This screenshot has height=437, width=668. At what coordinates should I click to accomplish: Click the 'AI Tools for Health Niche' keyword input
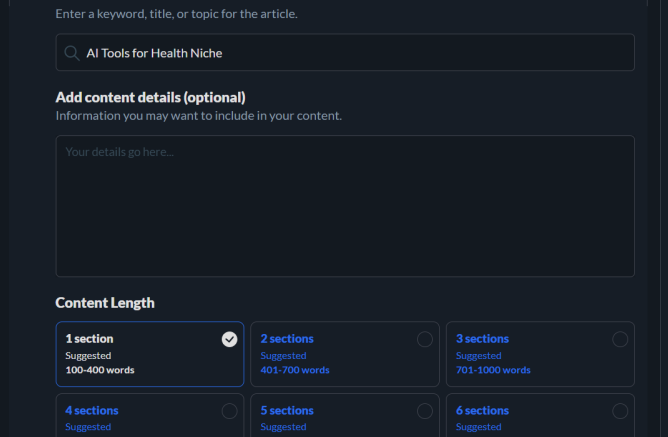pos(345,53)
